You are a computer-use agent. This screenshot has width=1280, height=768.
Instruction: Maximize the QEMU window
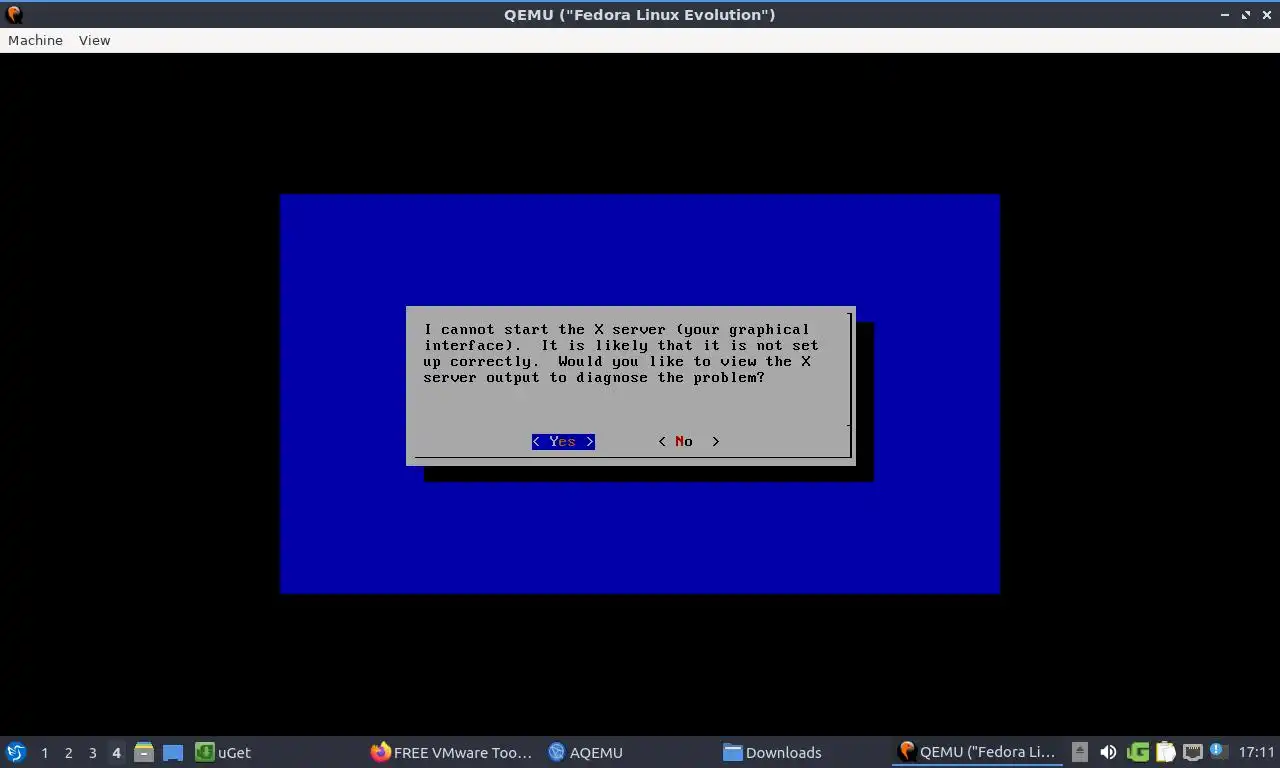(1246, 15)
